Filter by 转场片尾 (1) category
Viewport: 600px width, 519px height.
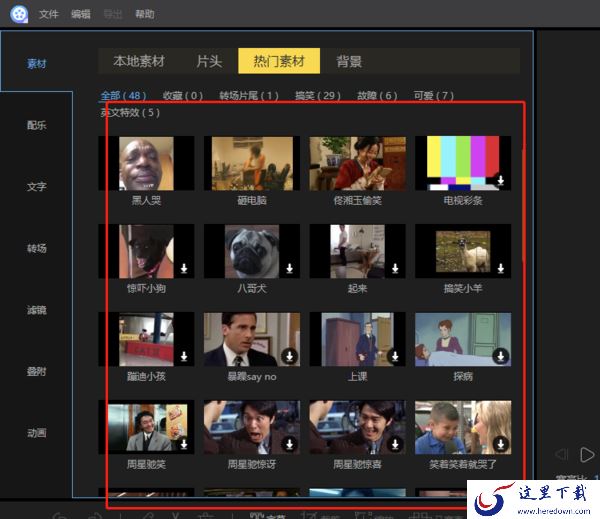click(x=249, y=95)
